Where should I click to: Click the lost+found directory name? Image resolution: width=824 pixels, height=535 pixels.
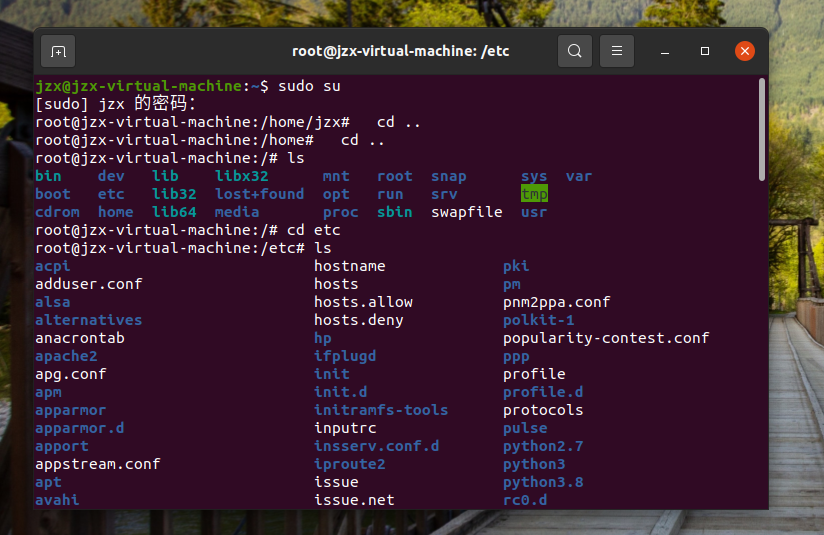(260, 194)
